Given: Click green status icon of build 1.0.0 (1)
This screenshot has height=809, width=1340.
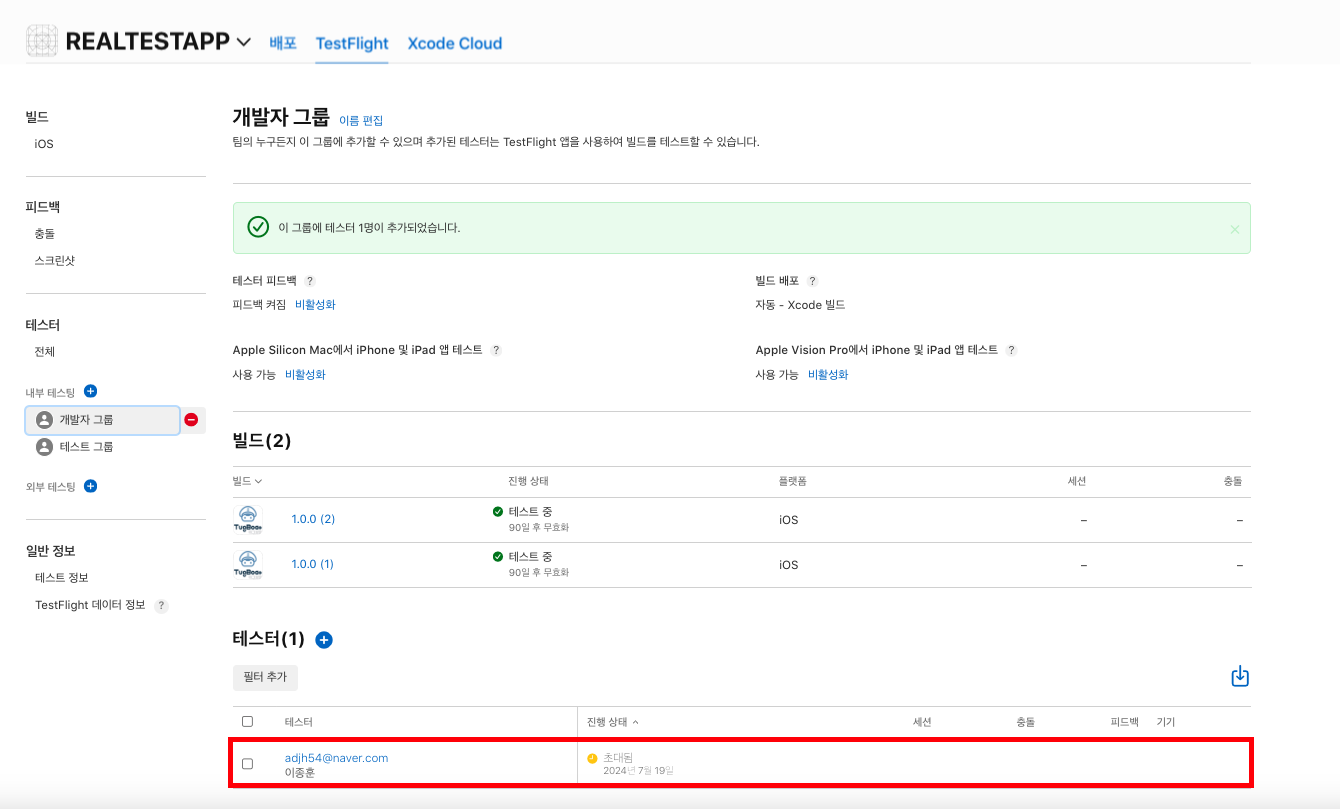Looking at the screenshot, I should coord(498,556).
